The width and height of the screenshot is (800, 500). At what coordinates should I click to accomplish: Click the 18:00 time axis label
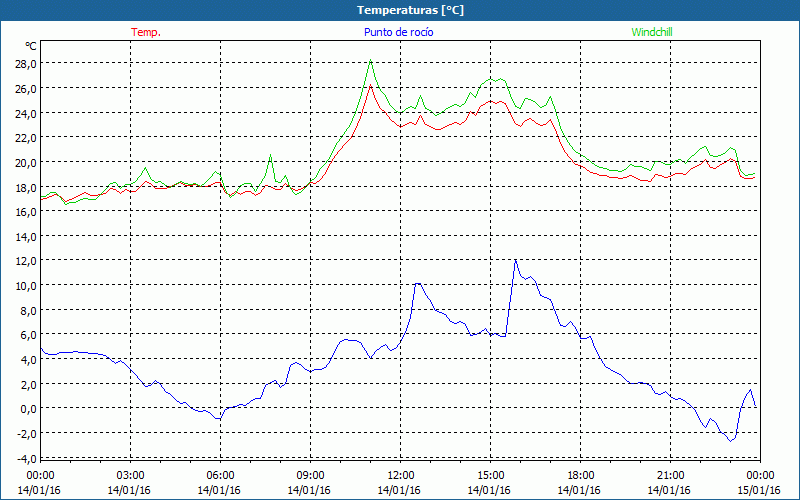coord(581,476)
